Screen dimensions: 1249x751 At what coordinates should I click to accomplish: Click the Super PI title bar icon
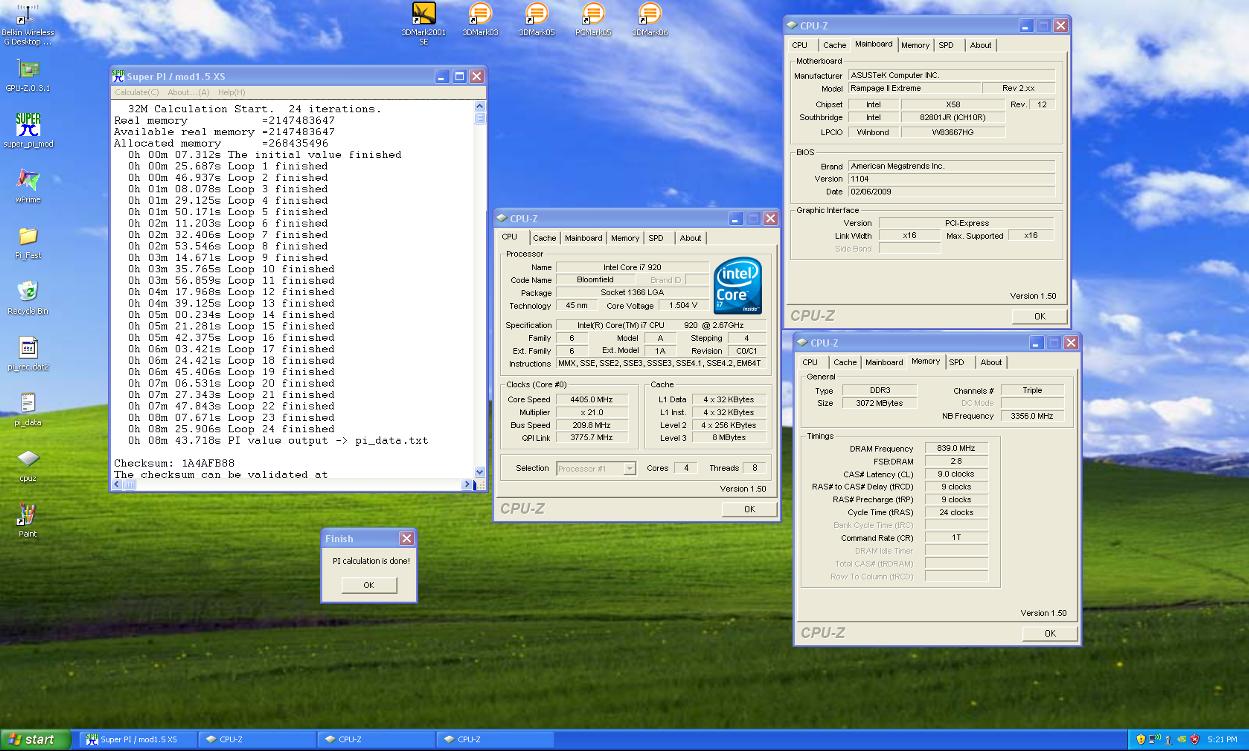(x=118, y=76)
